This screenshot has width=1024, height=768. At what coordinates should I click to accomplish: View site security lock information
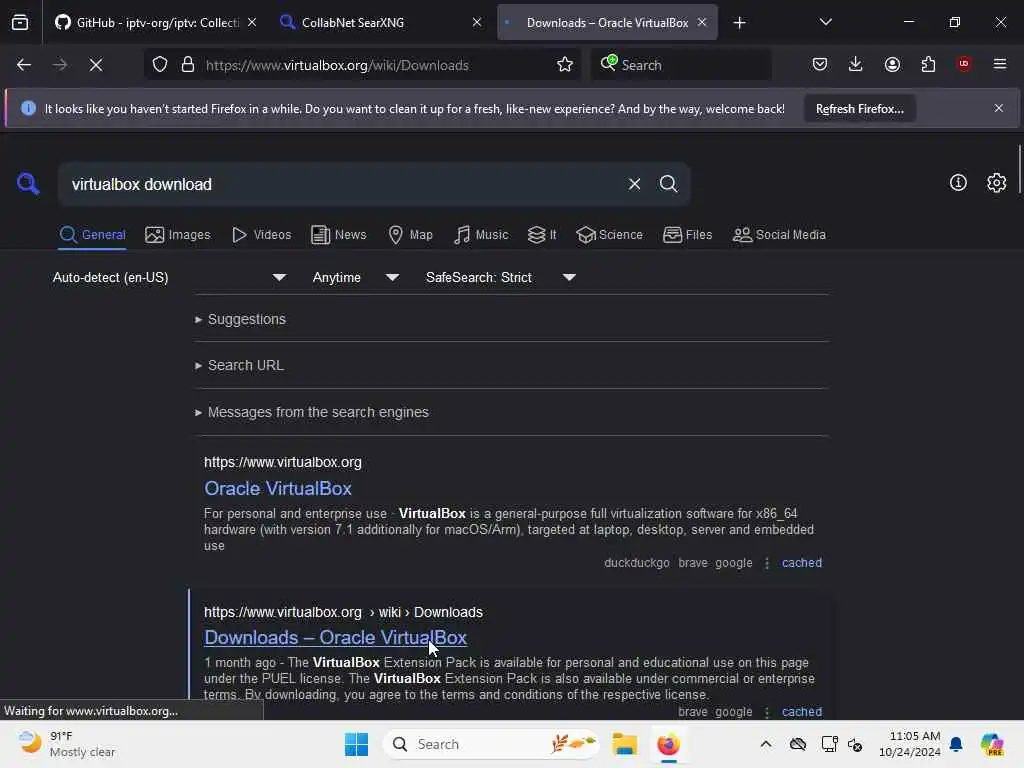tap(188, 65)
